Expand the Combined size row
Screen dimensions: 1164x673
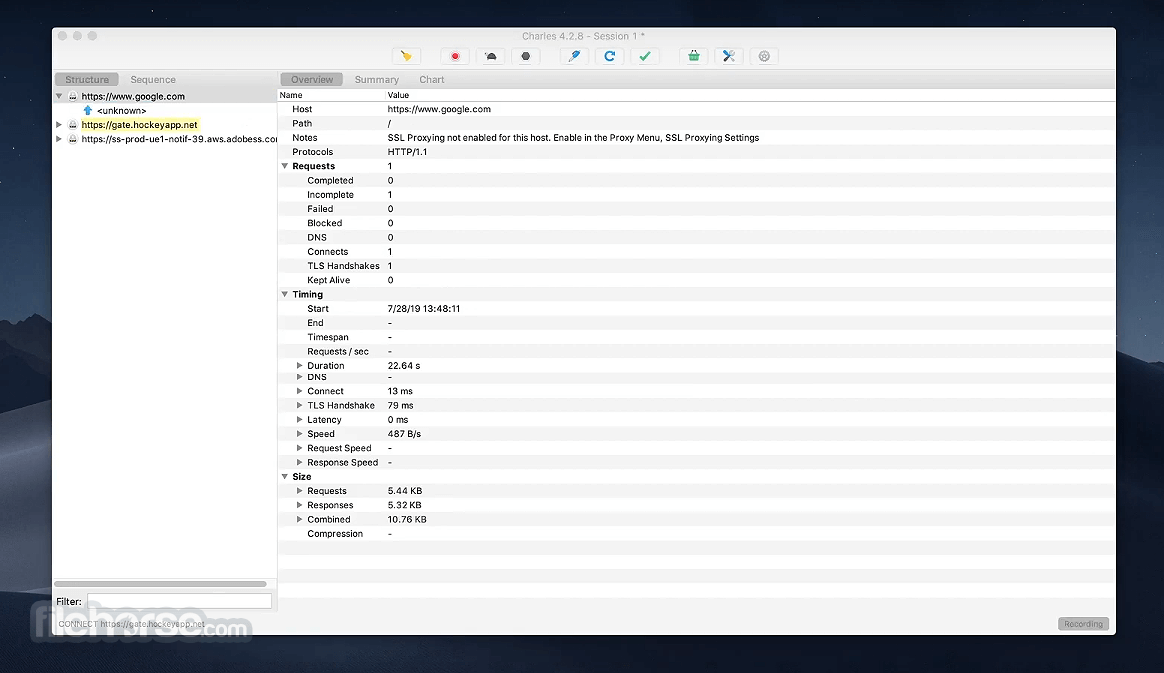point(300,519)
